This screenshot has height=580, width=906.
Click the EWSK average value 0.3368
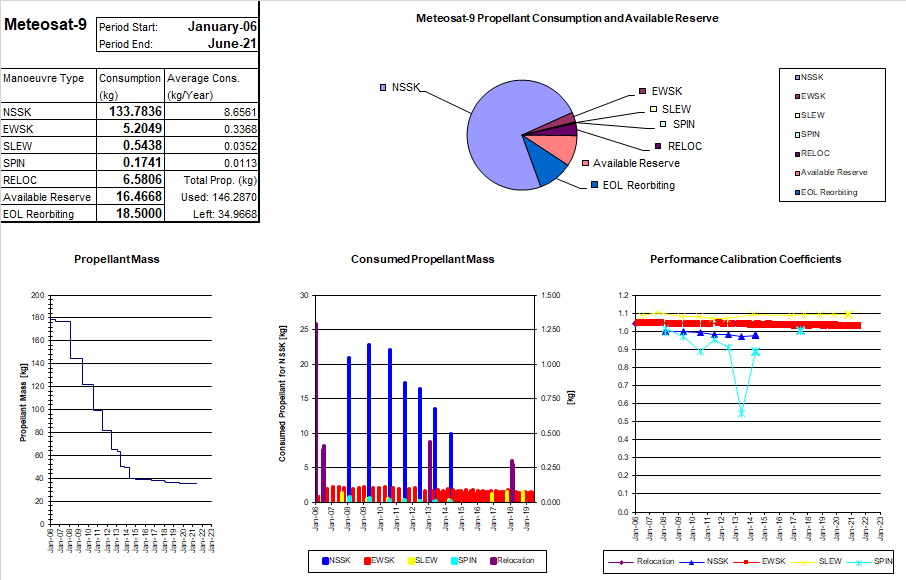point(240,129)
